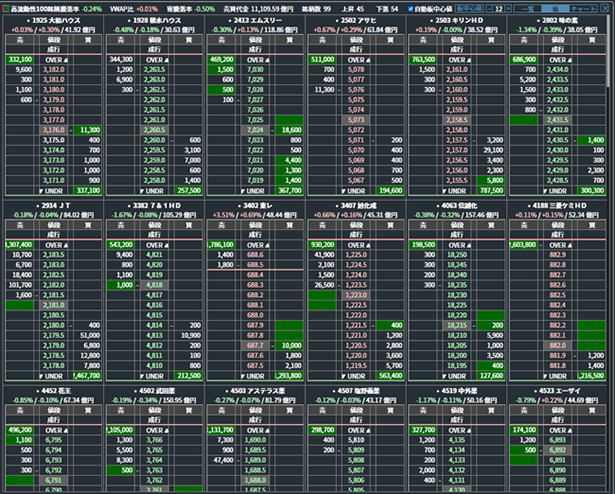The image size is (615, 494).
Task: Toggle the checkbox before 高流動性100銘柄騰落率
Action: 6,7
